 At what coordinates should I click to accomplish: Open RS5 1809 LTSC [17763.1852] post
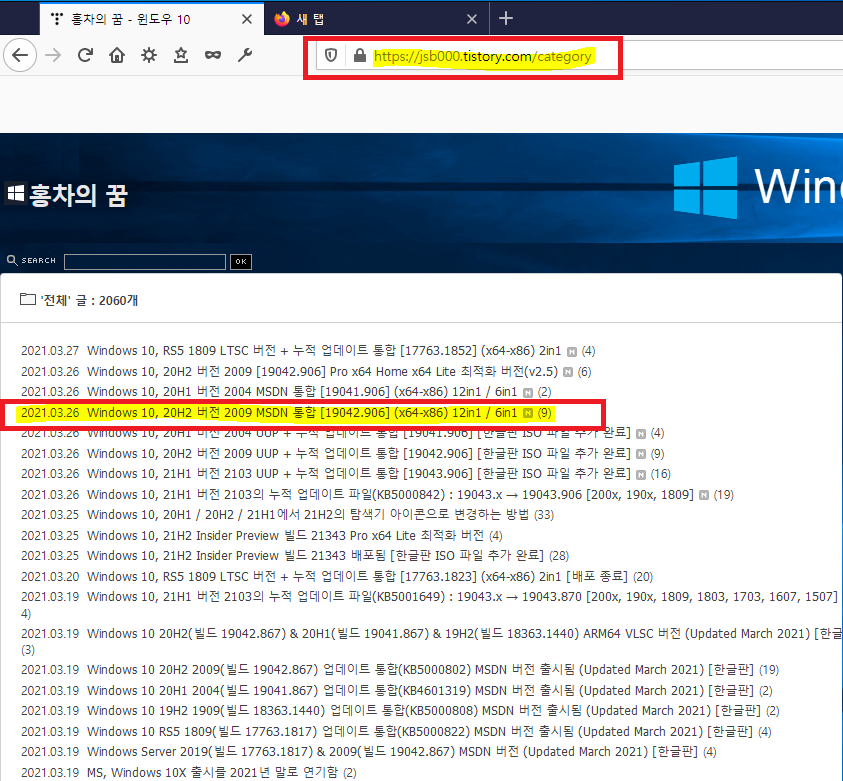[324, 351]
